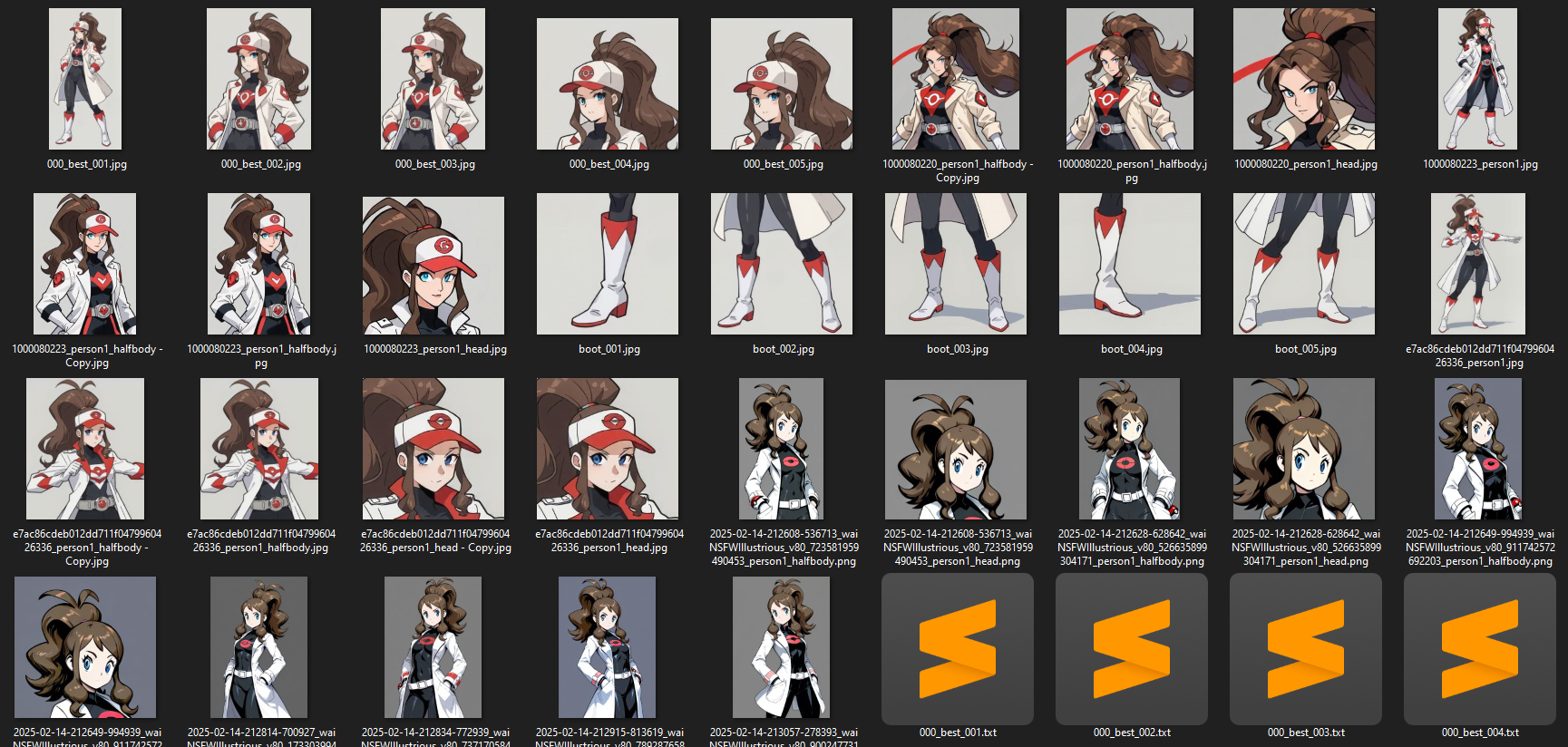The image size is (1568, 747).
Task: Select the boot_001.jpg boot image
Action: coord(608,264)
